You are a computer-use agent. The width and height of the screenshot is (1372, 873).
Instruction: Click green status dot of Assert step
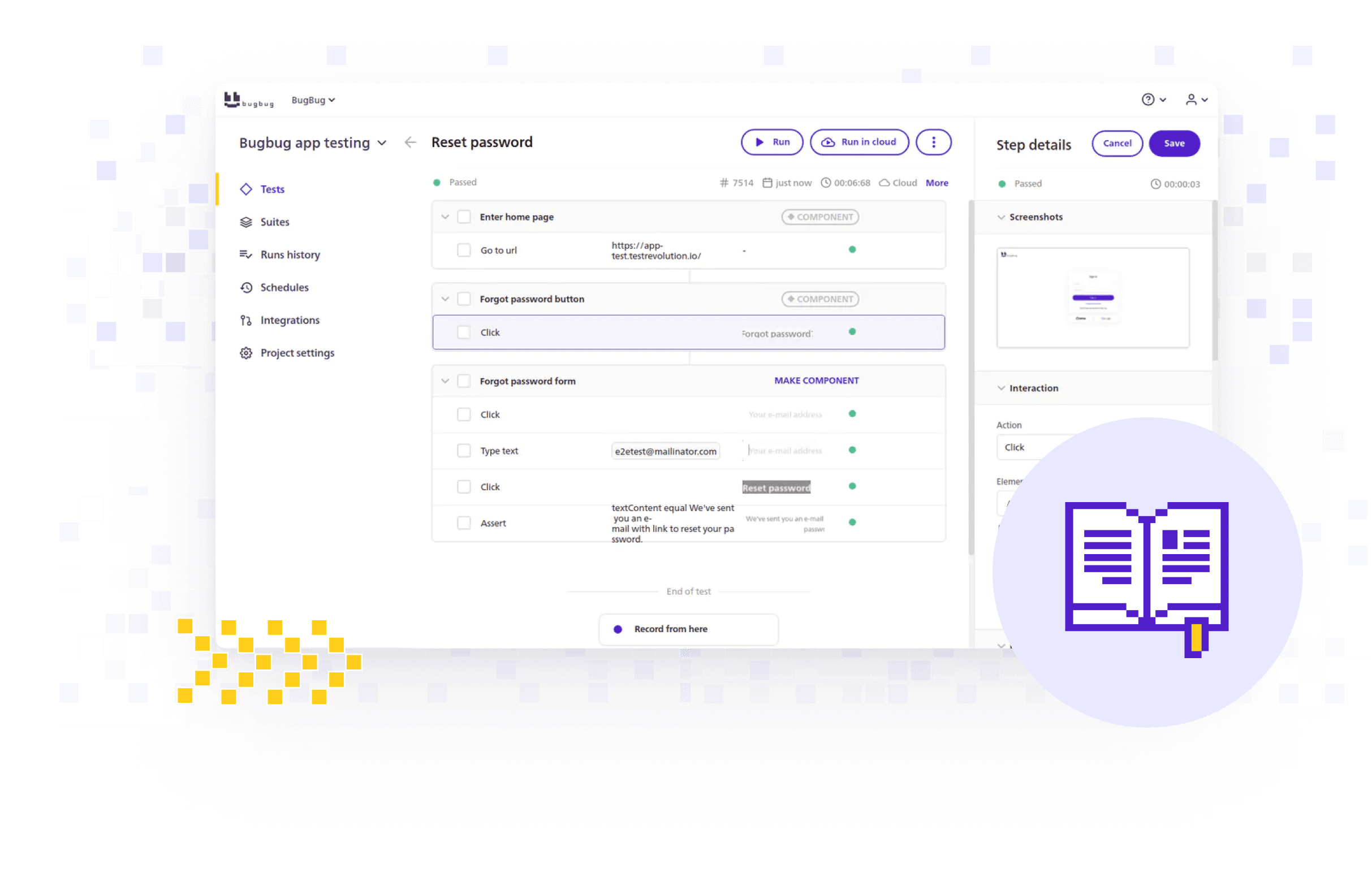(x=852, y=522)
